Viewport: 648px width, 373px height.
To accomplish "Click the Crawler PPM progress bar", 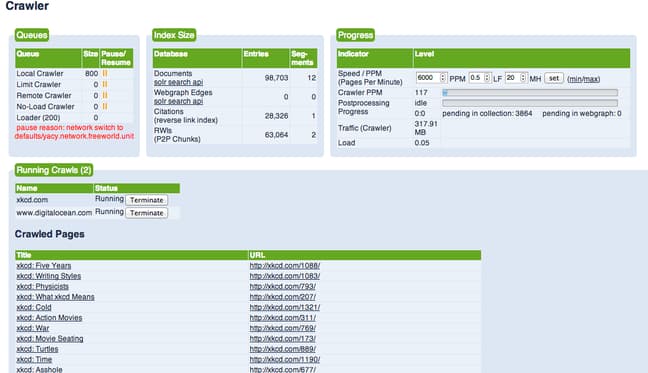I will click(530, 93).
